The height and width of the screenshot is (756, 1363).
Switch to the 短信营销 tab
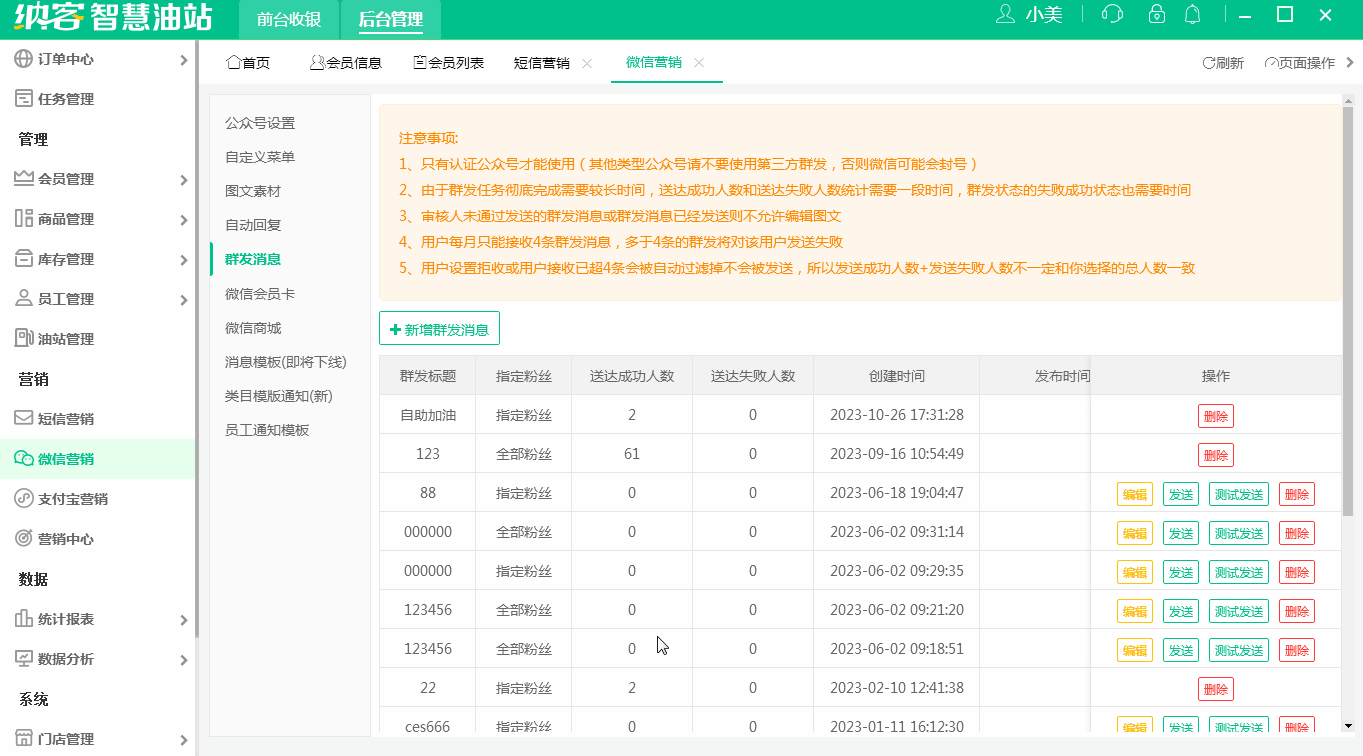540,62
